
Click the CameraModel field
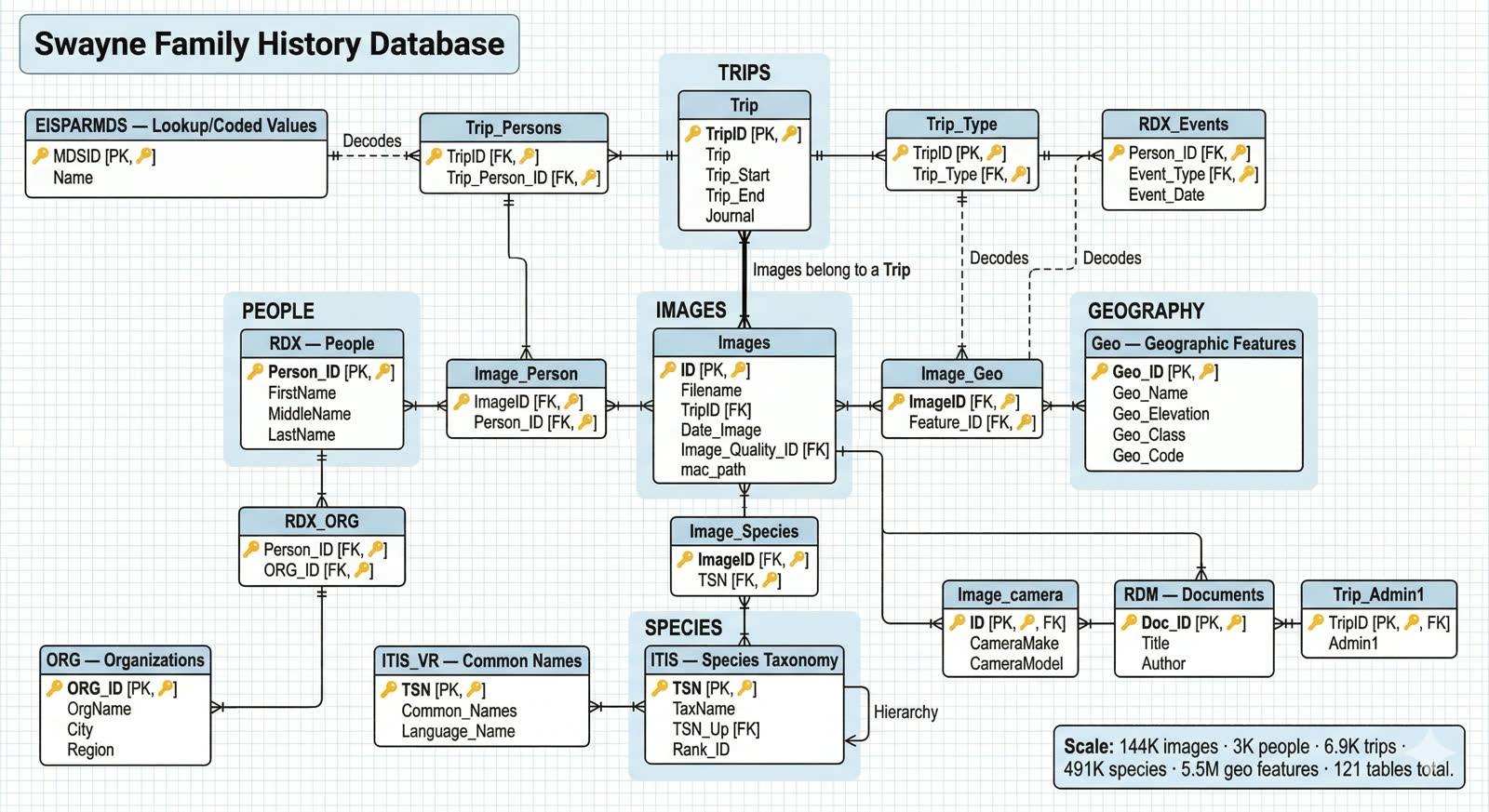(1016, 663)
